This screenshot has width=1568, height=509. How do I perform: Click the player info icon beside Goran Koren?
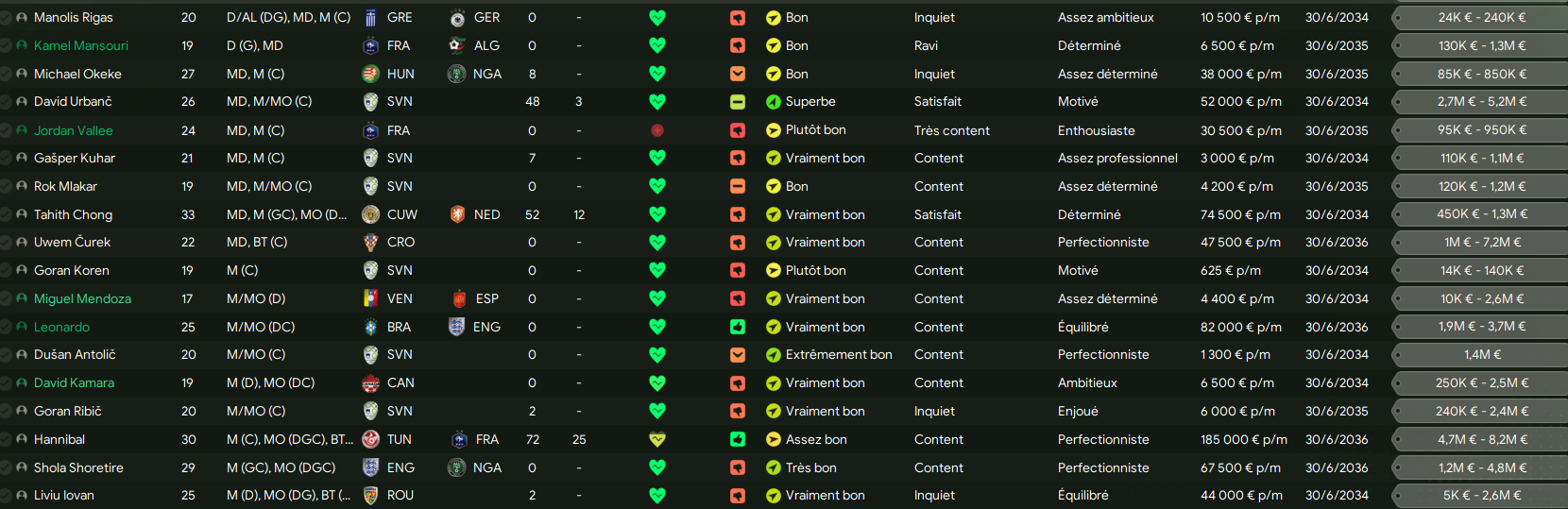click(x=22, y=271)
